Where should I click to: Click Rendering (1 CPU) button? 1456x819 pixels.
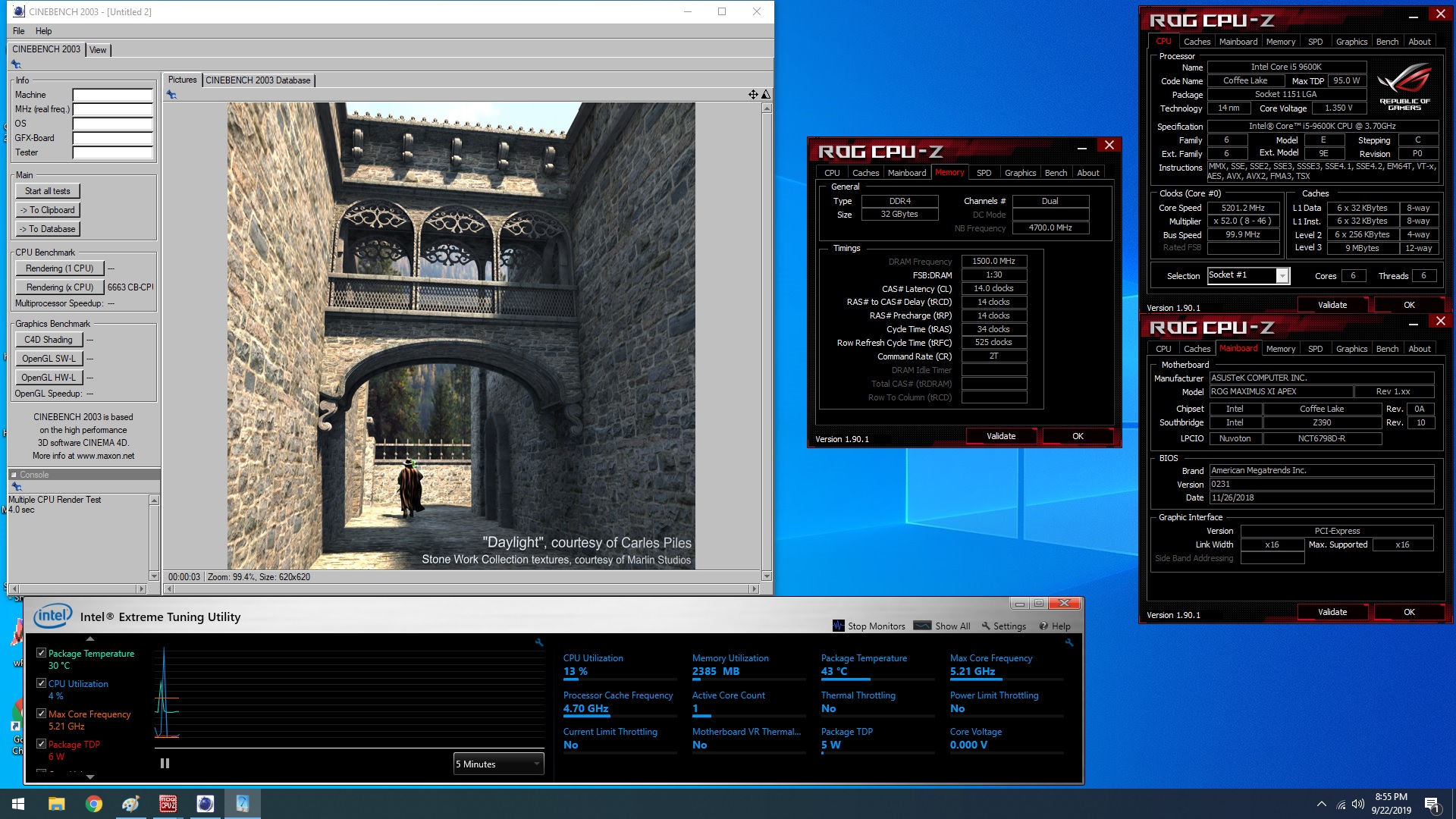59,268
